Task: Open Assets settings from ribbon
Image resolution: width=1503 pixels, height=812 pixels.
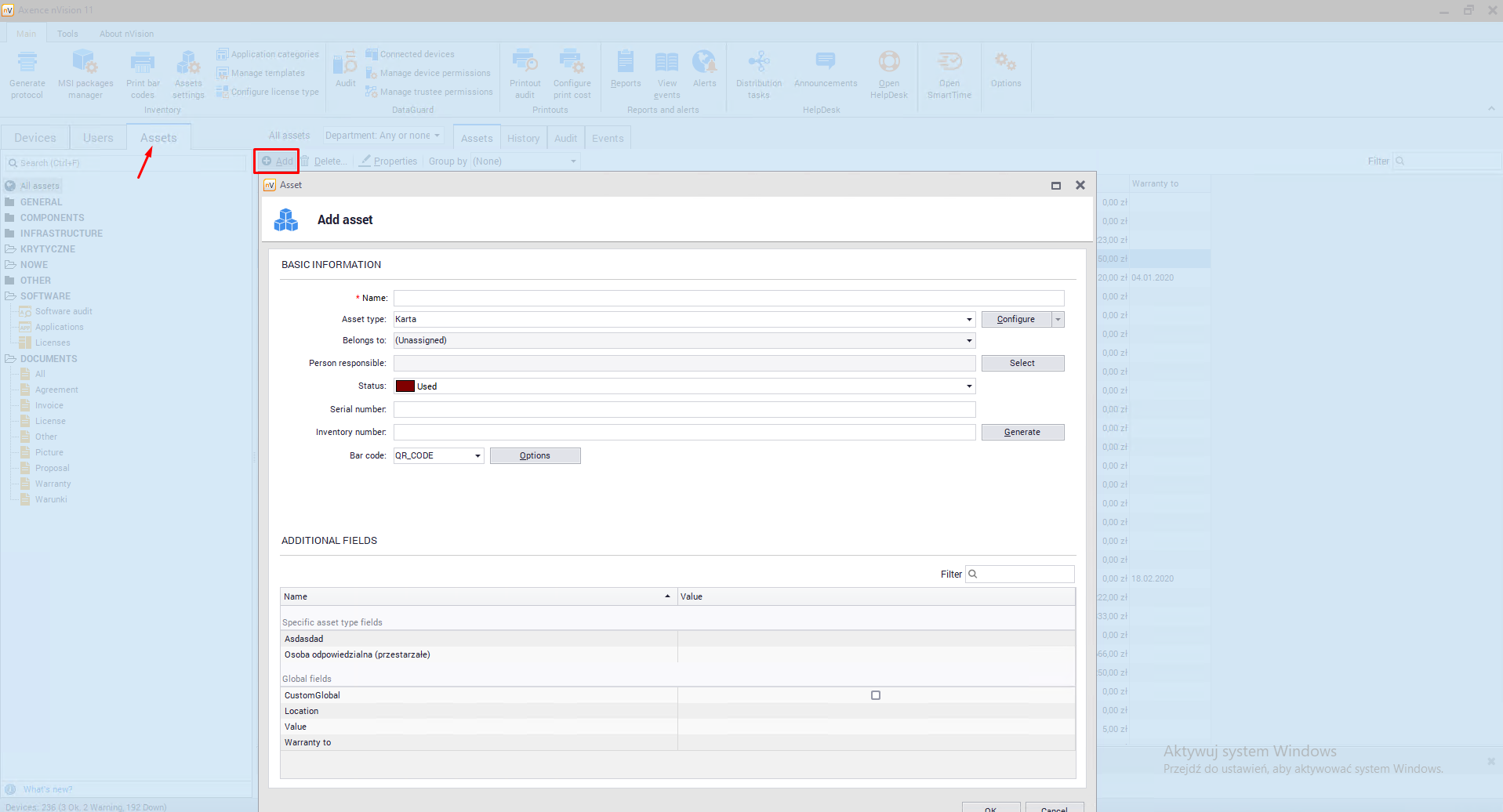Action: pos(188,63)
